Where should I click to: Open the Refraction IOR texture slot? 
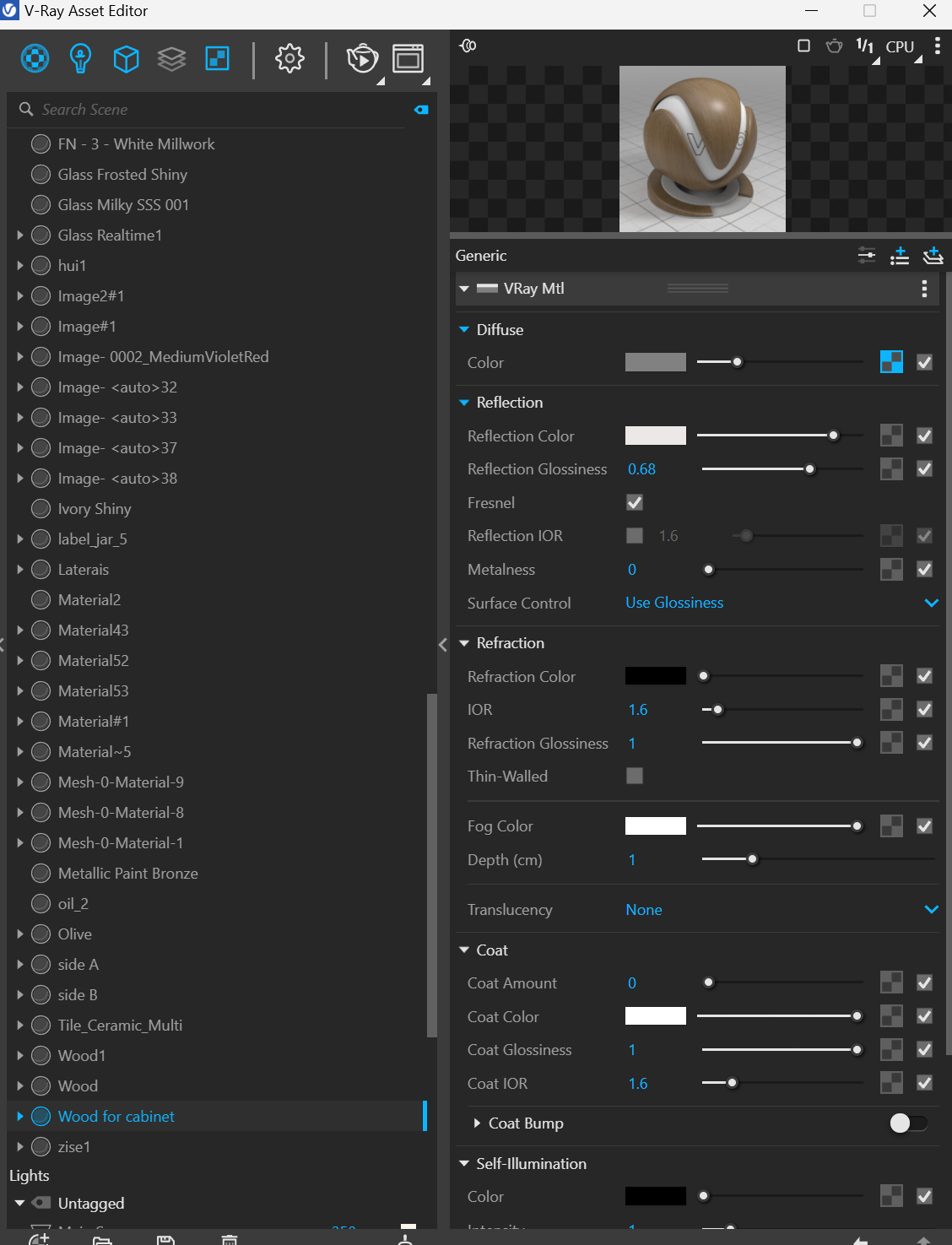tap(891, 709)
